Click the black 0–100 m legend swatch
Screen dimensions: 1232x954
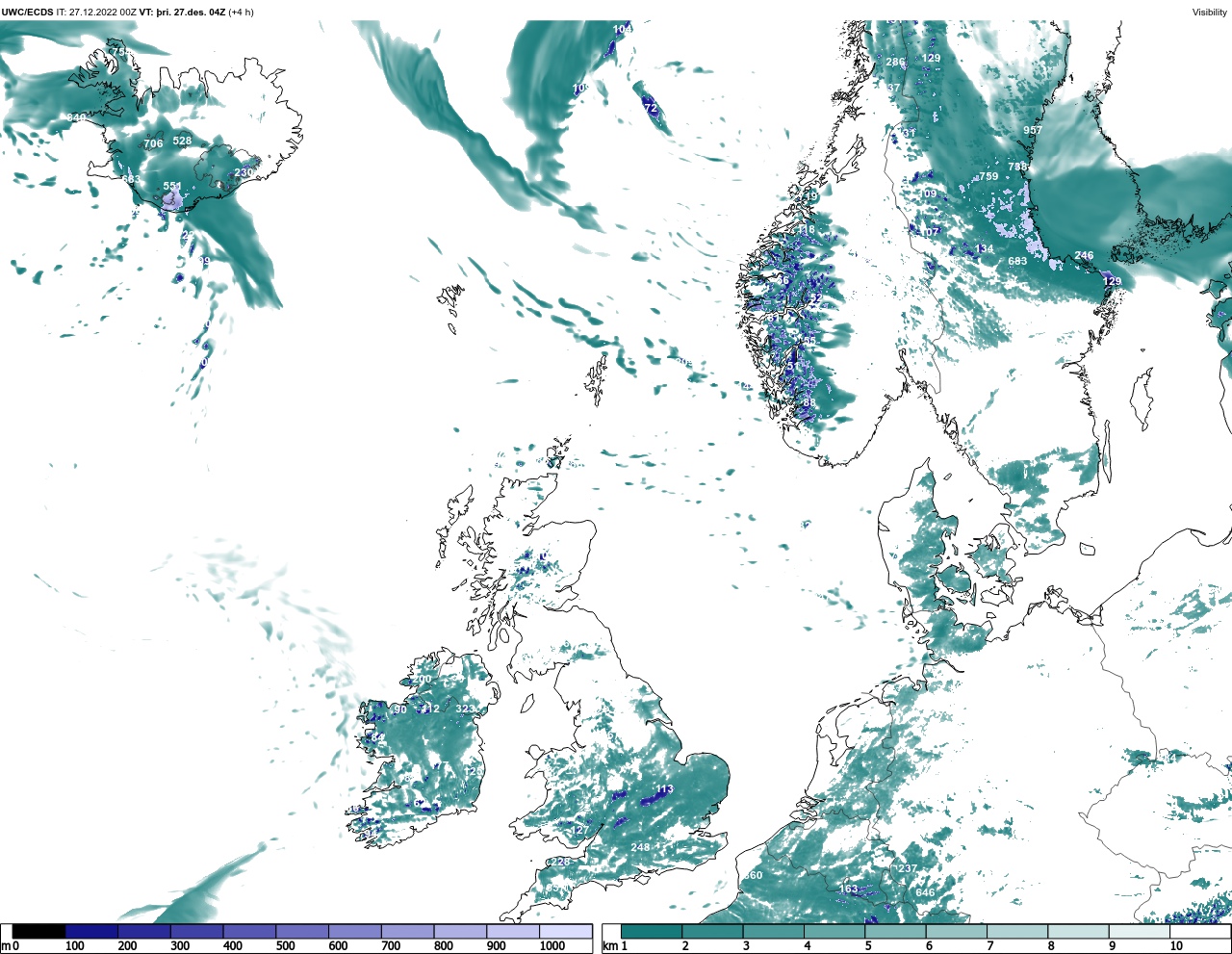coord(39,931)
